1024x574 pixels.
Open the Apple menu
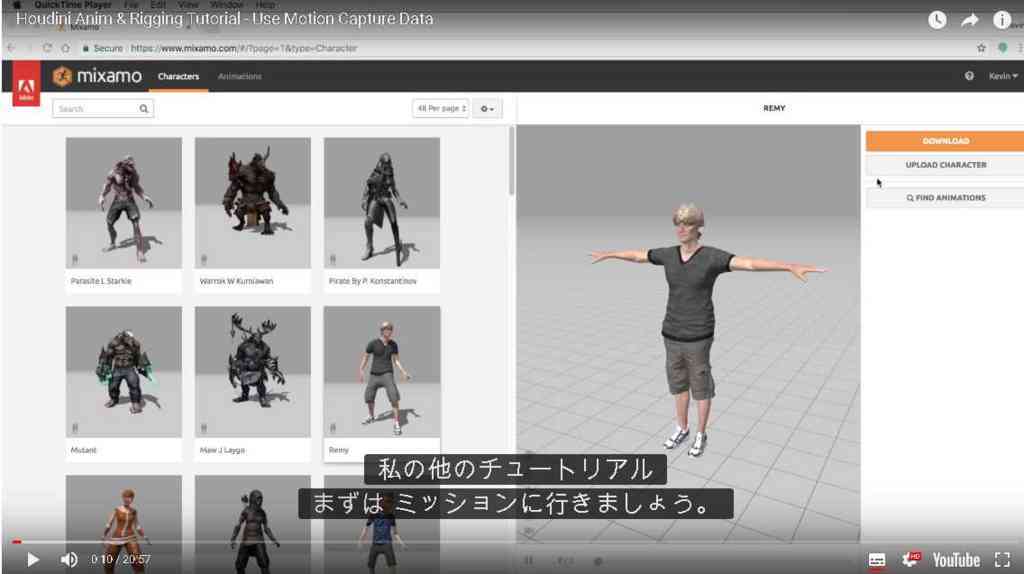(18, 5)
